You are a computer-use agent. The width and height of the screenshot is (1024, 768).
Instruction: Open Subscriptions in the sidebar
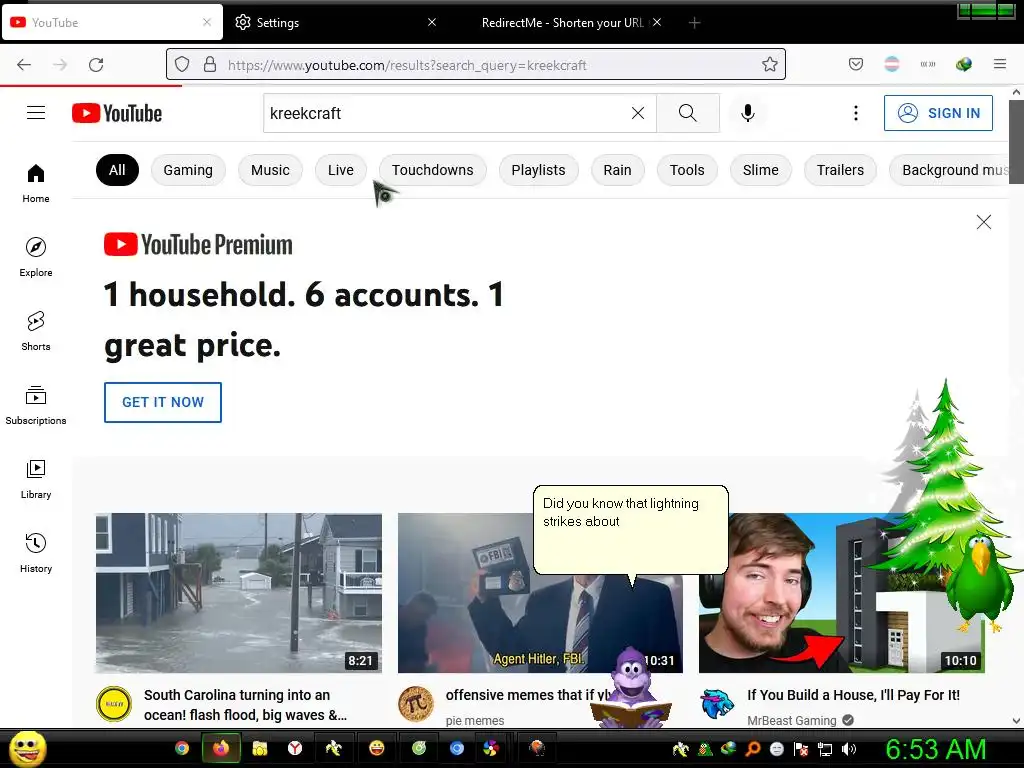point(36,405)
